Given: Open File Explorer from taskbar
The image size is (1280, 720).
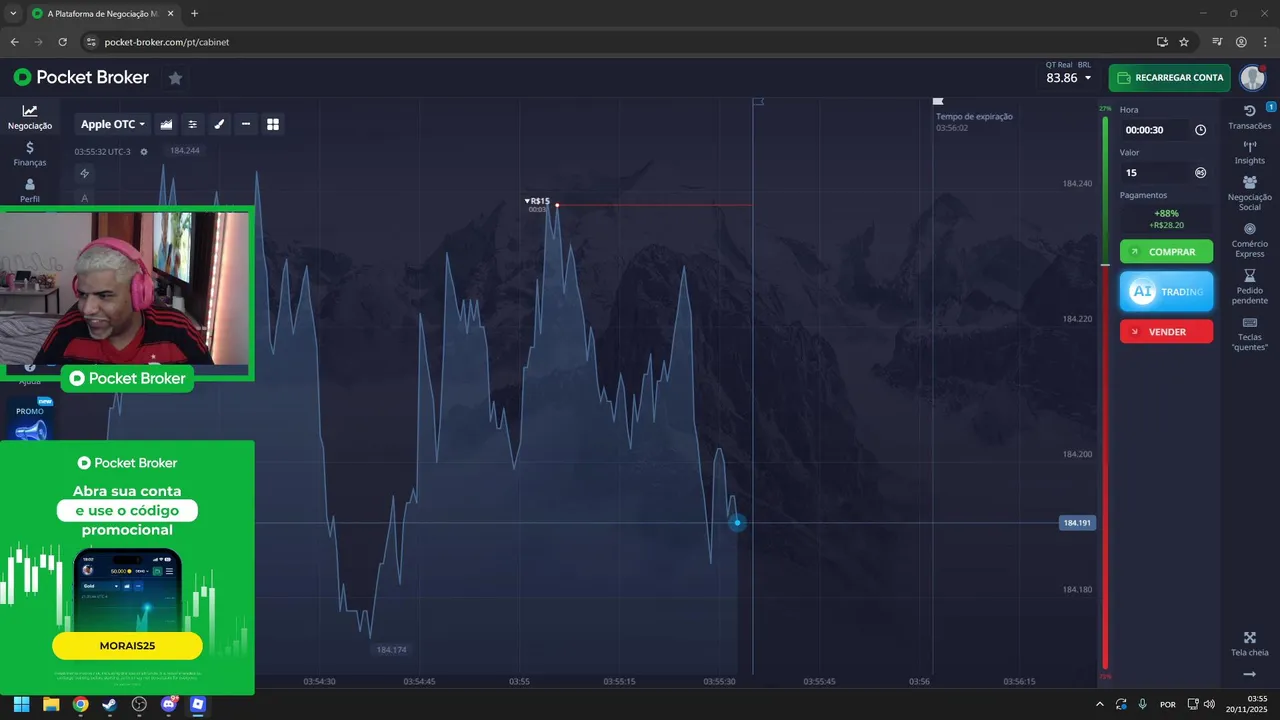Looking at the screenshot, I should point(51,704).
